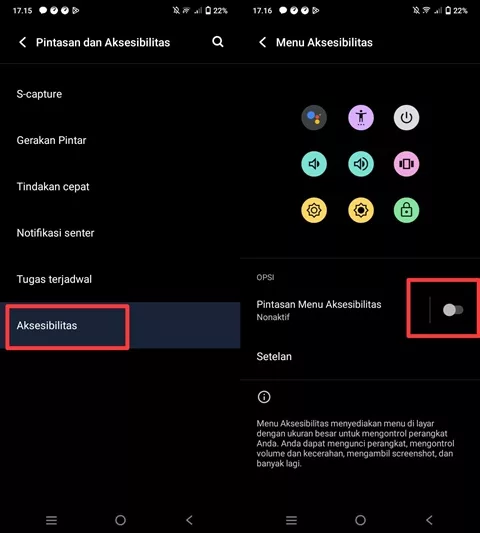Tap the power button icon
Image resolution: width=480 pixels, height=533 pixels.
click(406, 118)
